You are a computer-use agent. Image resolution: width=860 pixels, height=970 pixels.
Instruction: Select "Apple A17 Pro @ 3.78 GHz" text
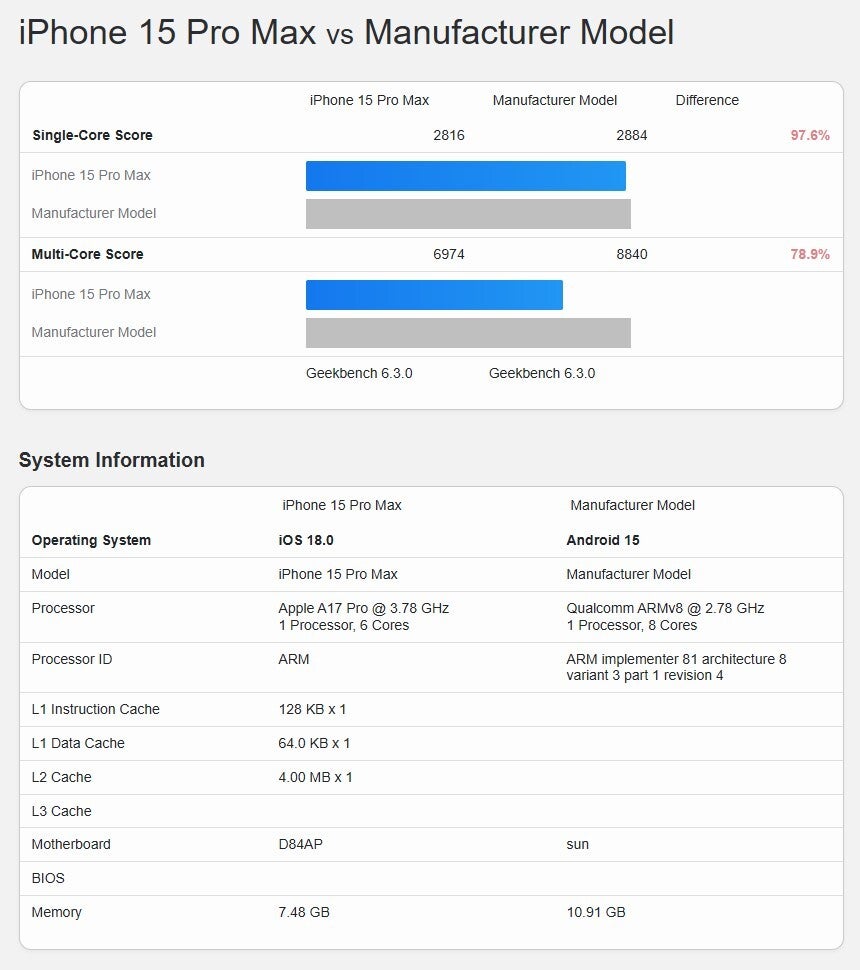364,608
